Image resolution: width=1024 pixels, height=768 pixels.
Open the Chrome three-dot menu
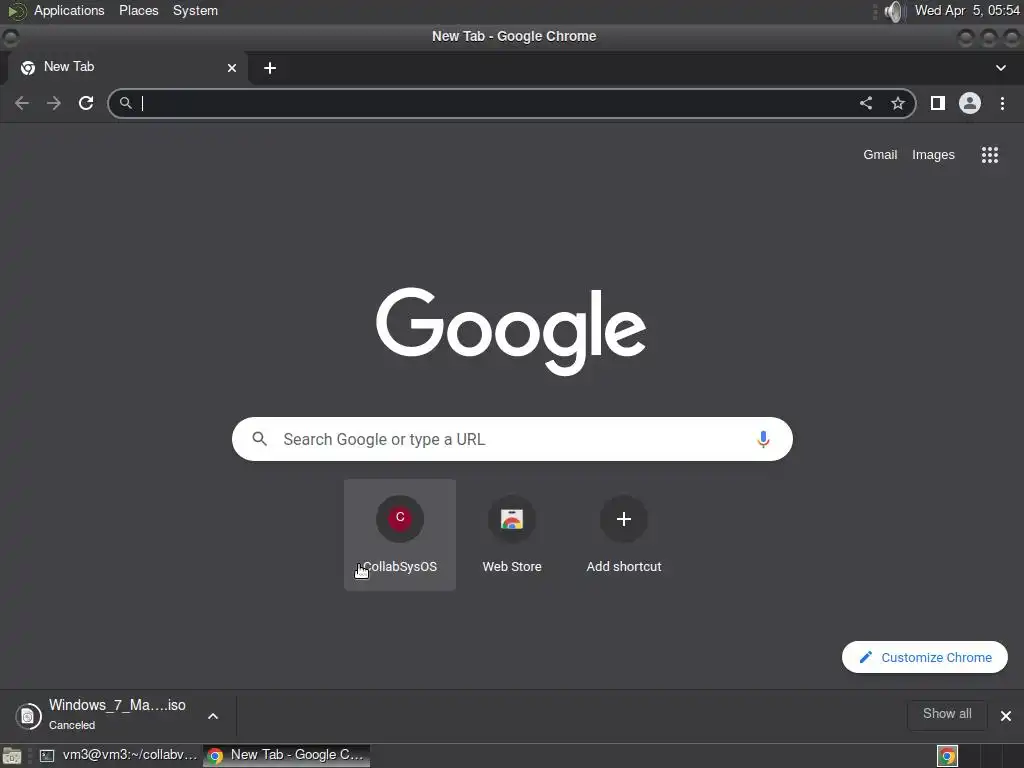[1002, 103]
